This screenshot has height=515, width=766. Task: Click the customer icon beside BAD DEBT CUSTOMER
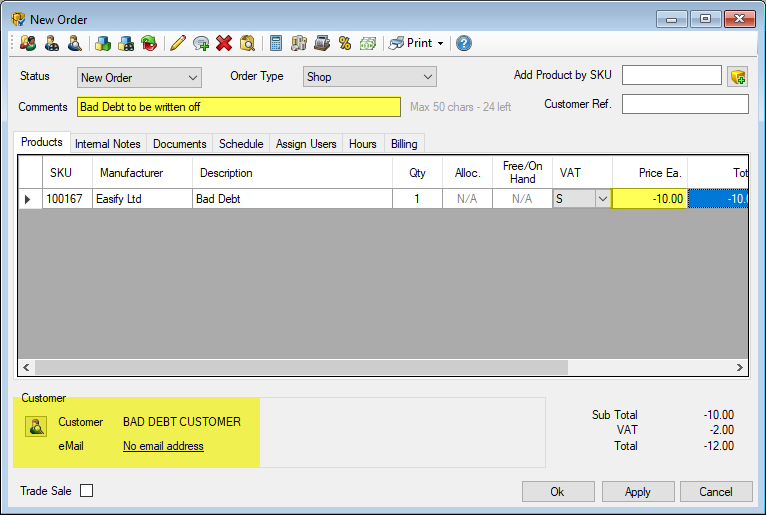pos(36,427)
